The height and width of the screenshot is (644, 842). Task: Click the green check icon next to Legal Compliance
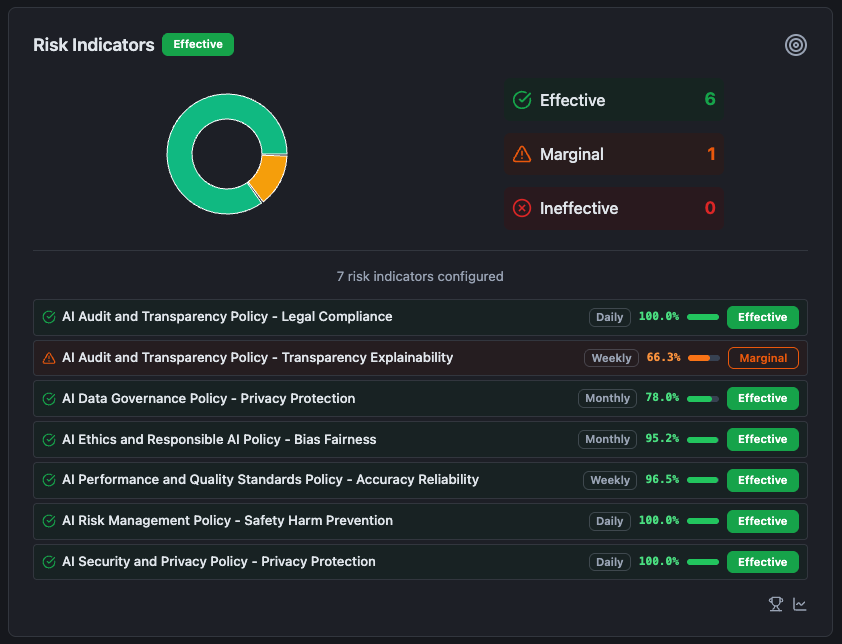[x=47, y=316]
